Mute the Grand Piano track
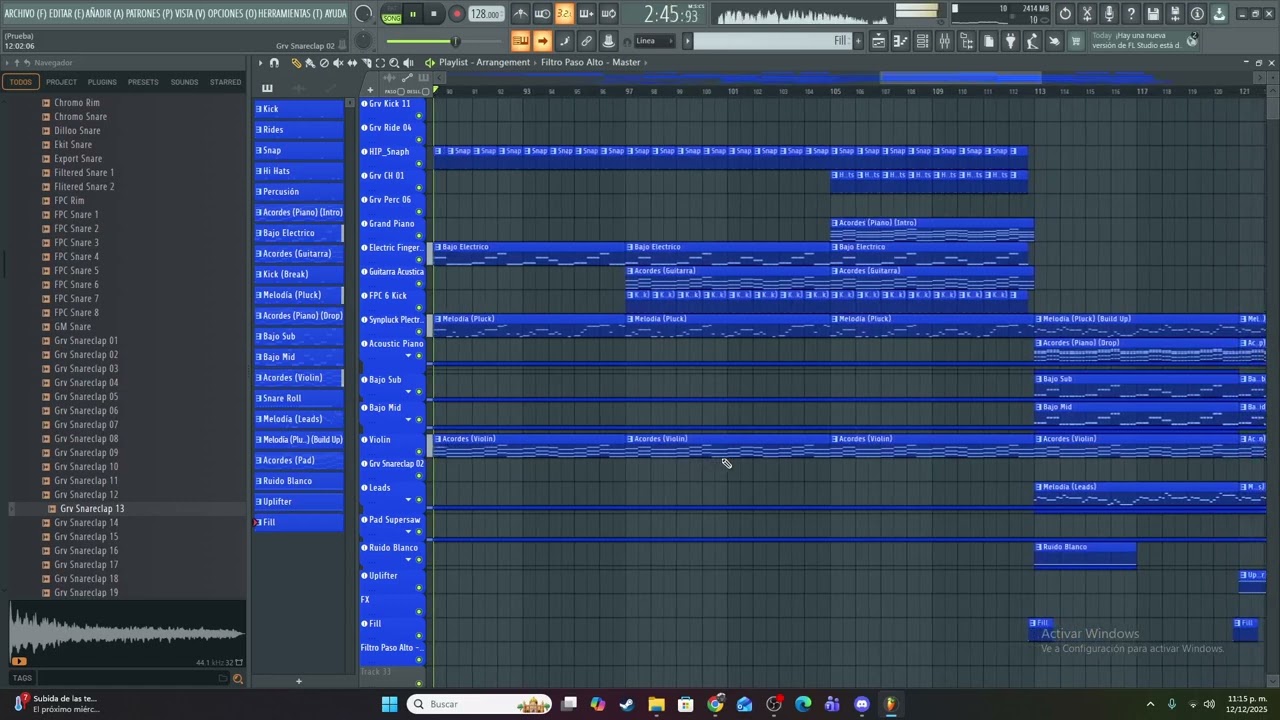This screenshot has height=720, width=1280. [x=419, y=236]
